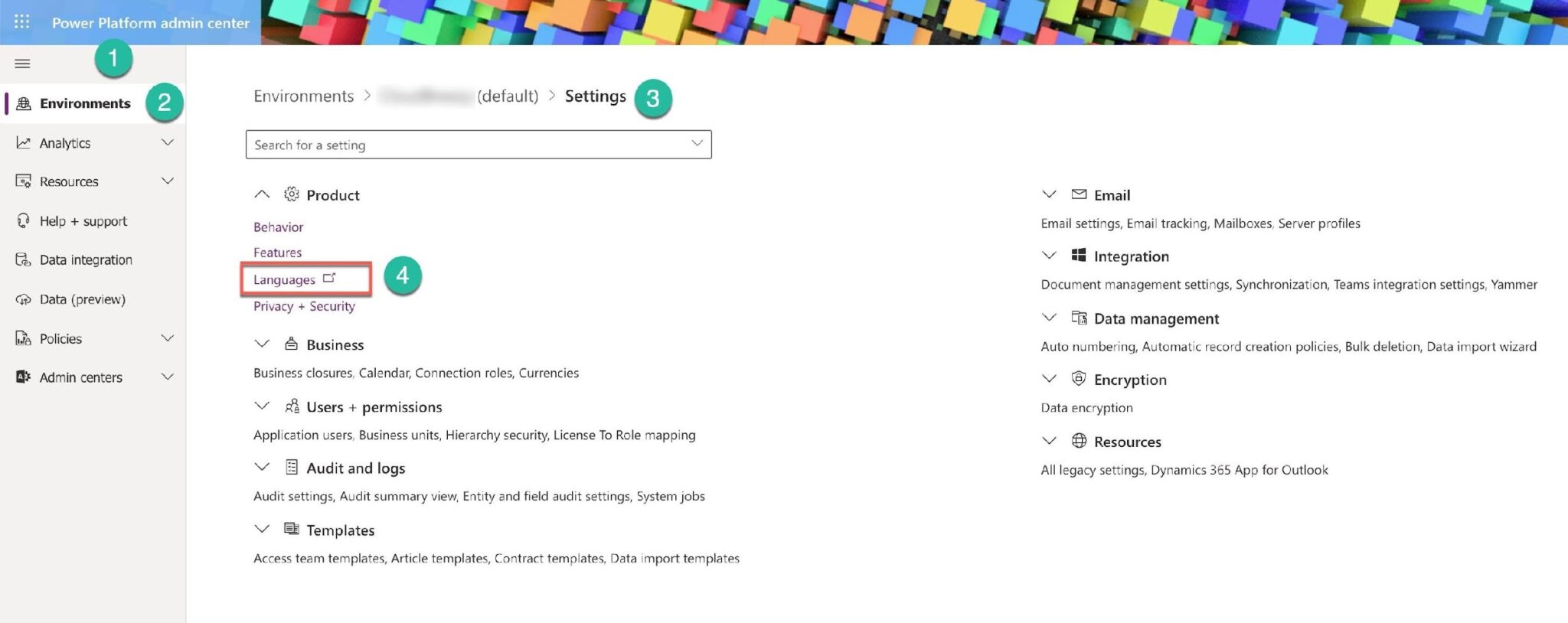Collapse the navigation hamburger menu
1568x623 pixels.
22,64
